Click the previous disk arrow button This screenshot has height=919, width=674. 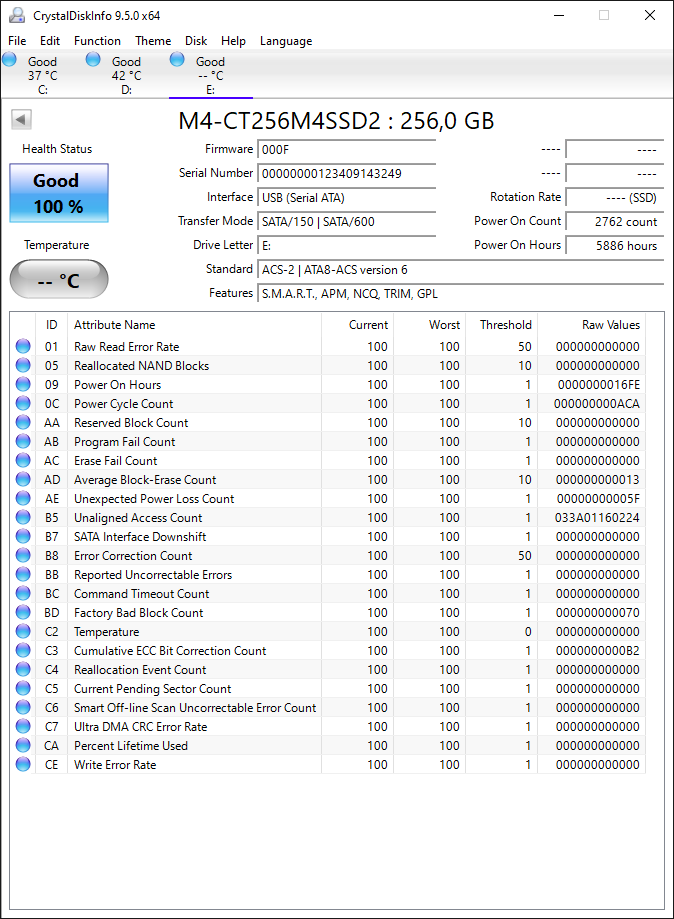[x=21, y=120]
